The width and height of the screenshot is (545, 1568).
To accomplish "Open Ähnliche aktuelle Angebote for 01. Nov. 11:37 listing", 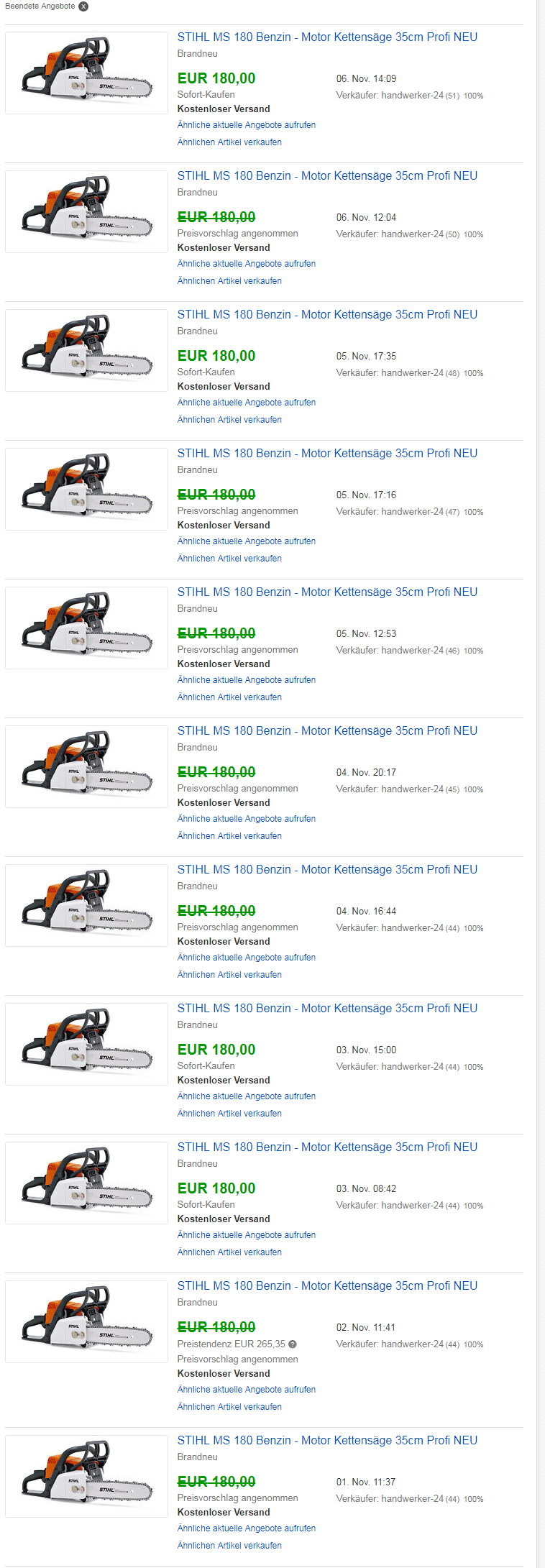I will [247, 1528].
